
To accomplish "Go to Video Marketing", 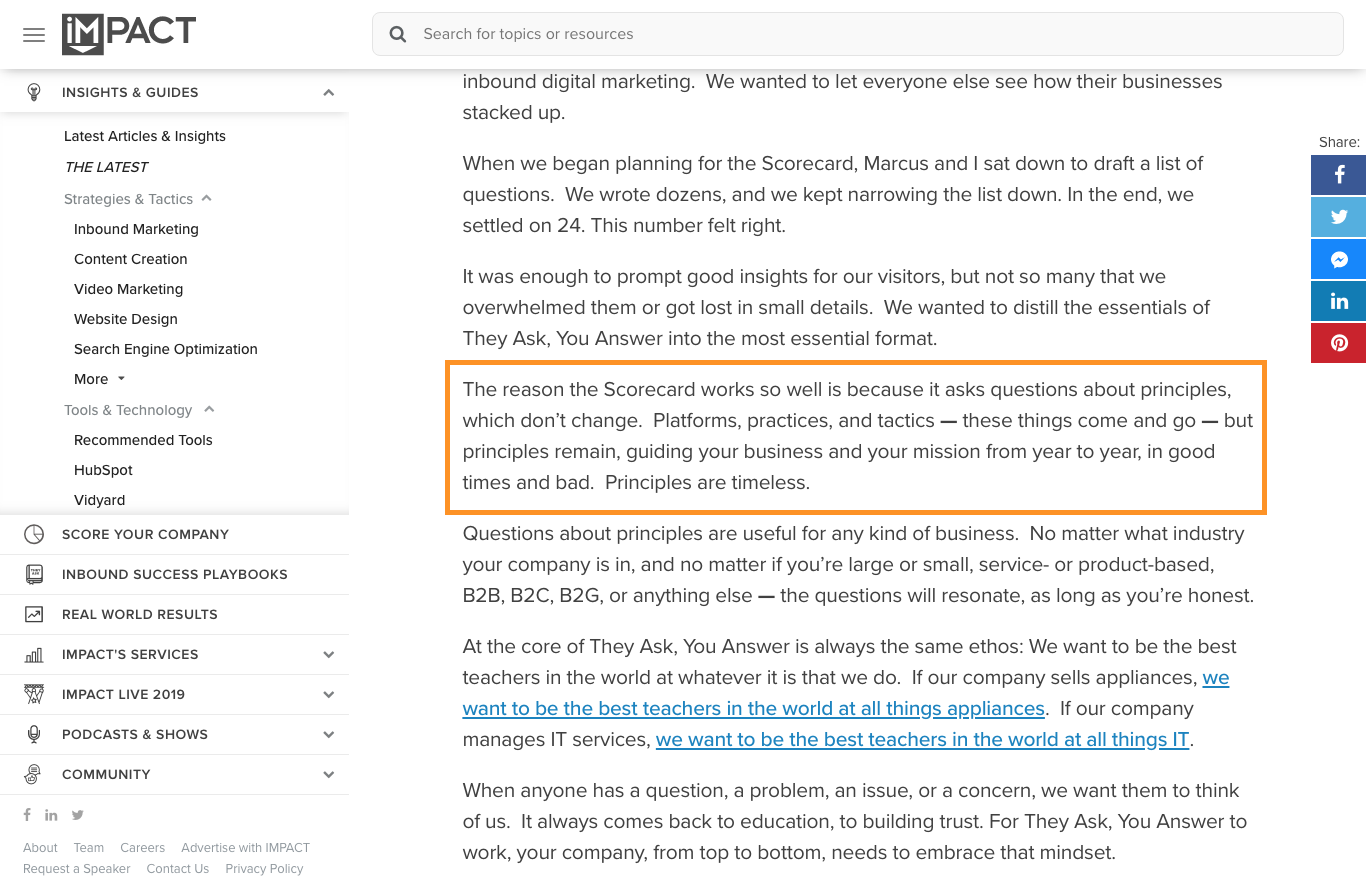I will click(x=129, y=289).
